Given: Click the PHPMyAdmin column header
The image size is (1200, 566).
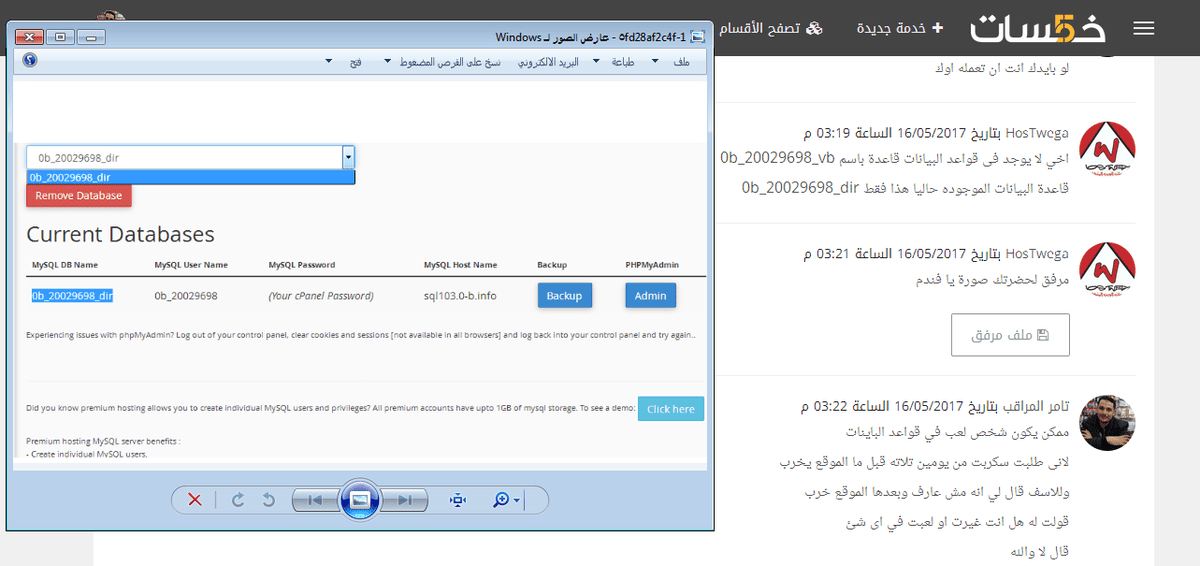Looking at the screenshot, I should [x=652, y=265].
